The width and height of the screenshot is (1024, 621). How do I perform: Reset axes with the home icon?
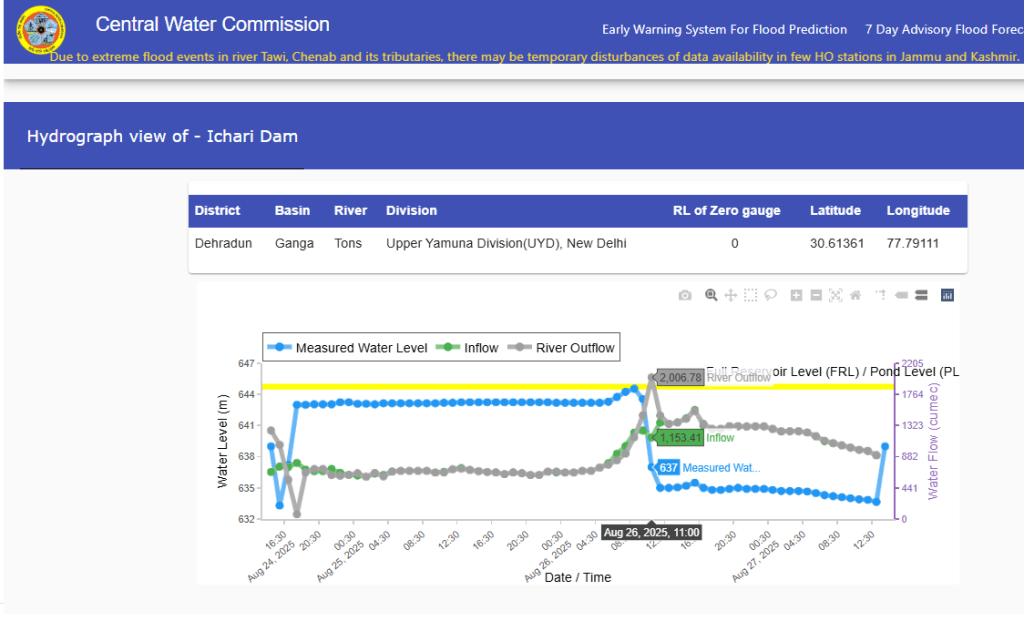856,295
